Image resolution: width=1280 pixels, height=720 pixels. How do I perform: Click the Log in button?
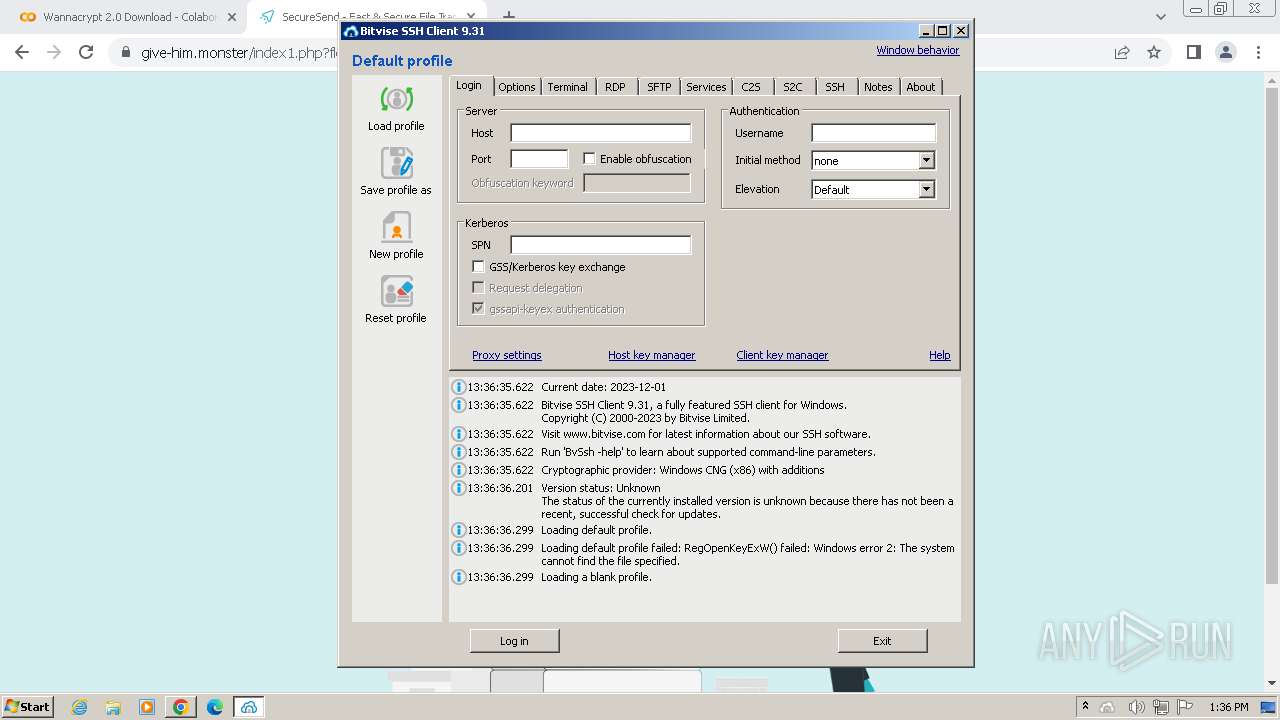(514, 641)
